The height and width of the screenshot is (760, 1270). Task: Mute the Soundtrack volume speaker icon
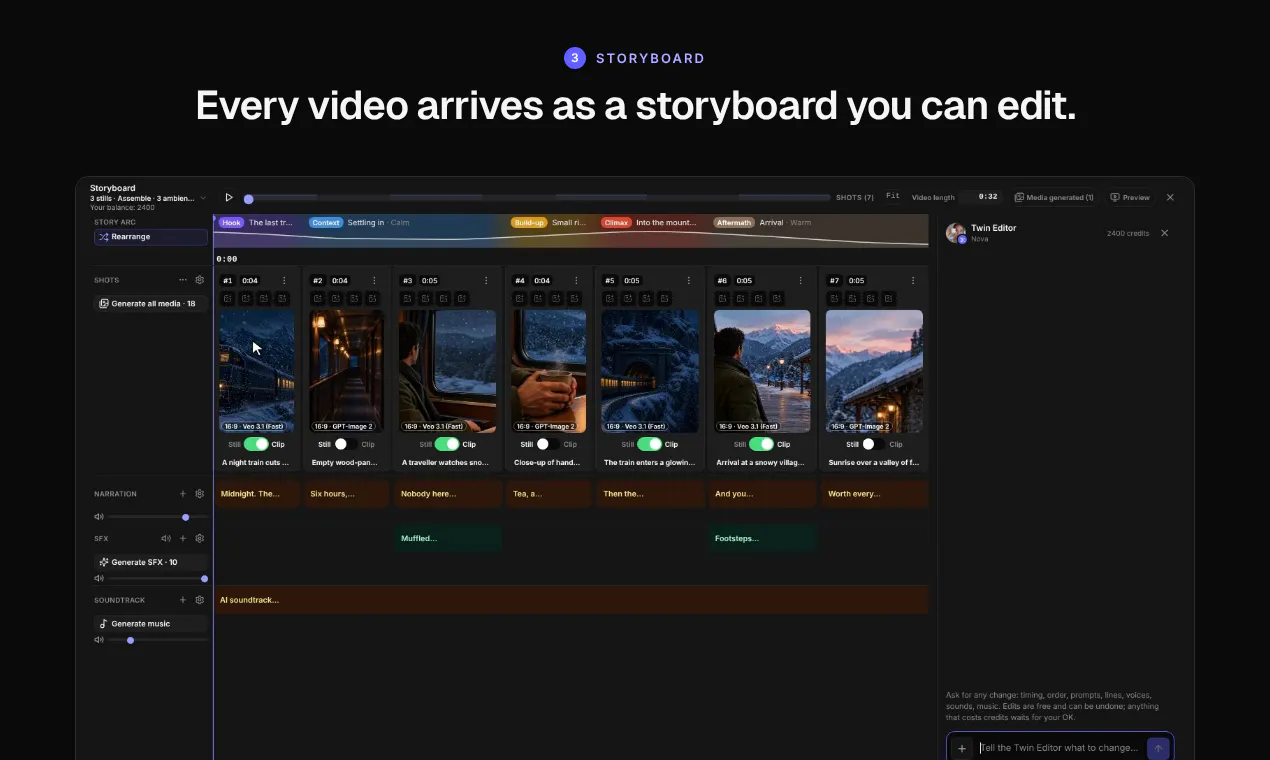[x=99, y=640]
